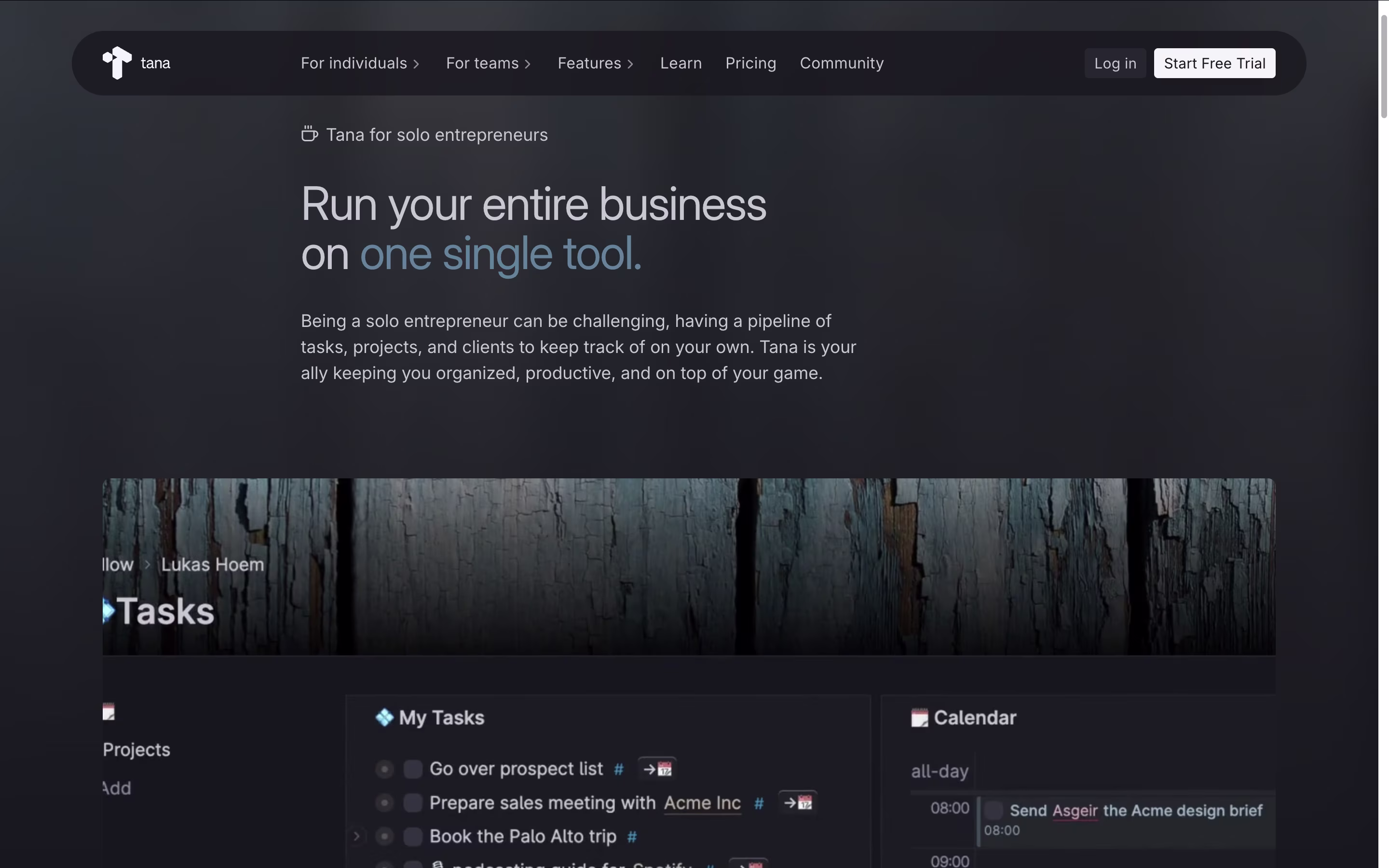Click the 08:00 time slot label

[x=949, y=808]
